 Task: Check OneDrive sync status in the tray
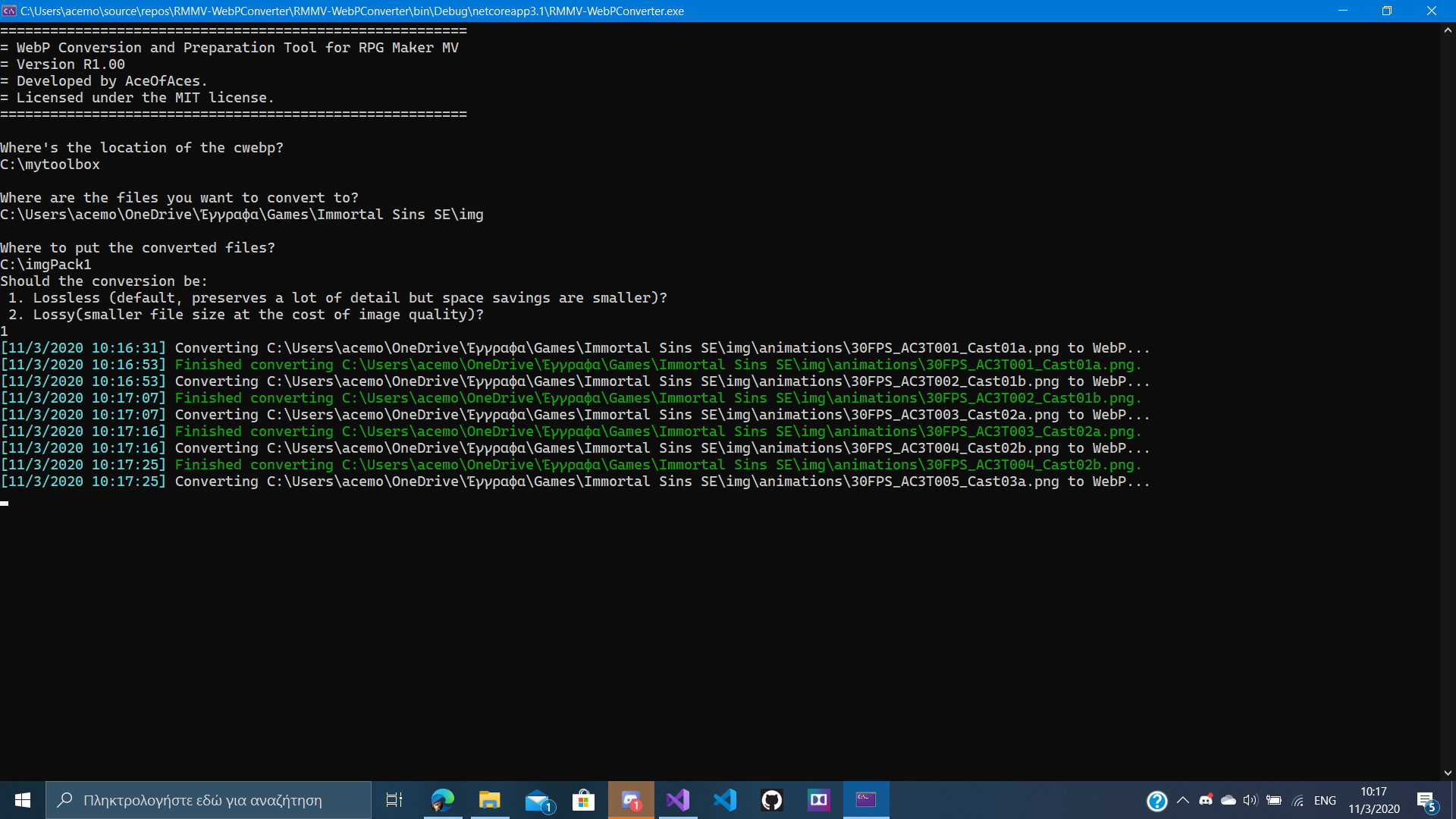pyautogui.click(x=1228, y=801)
